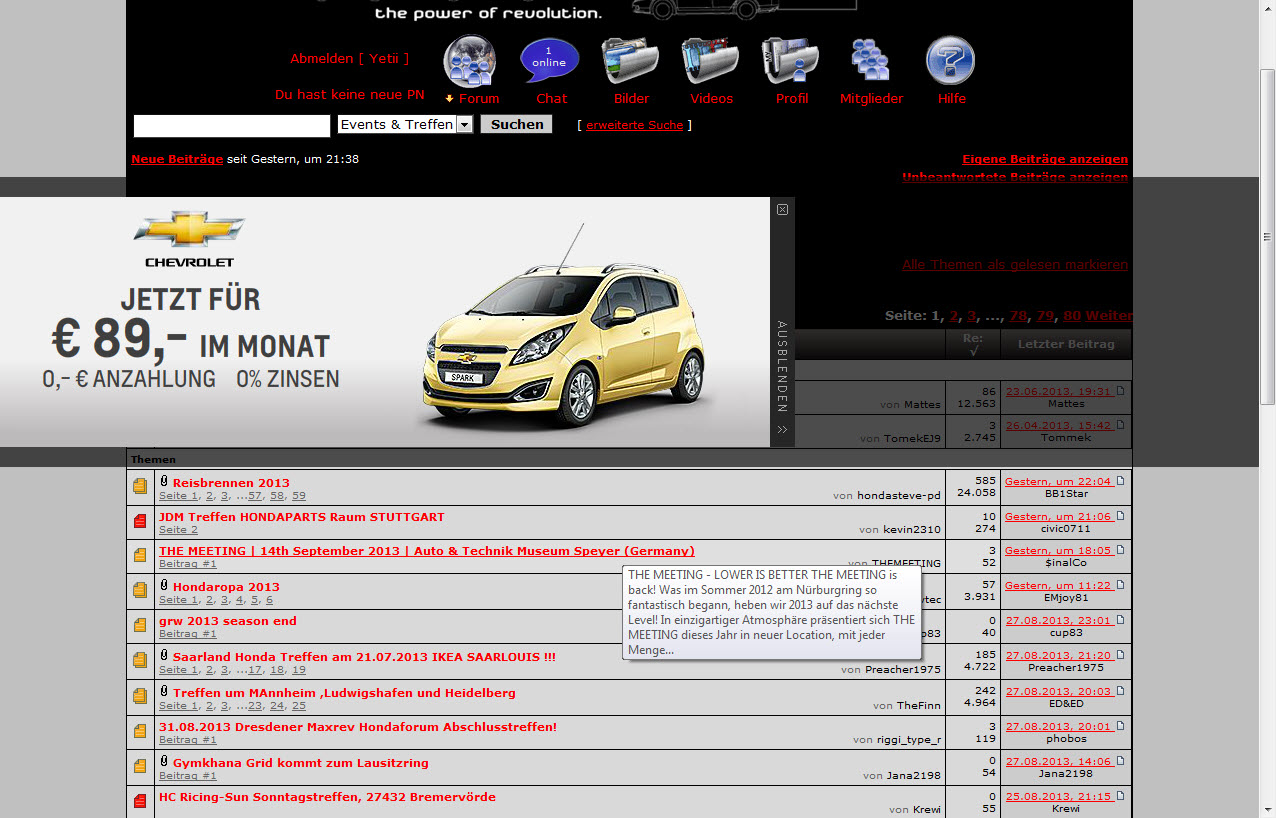This screenshot has height=818, width=1276.
Task: Open the Hondaropa 2013 thread
Action: (226, 587)
